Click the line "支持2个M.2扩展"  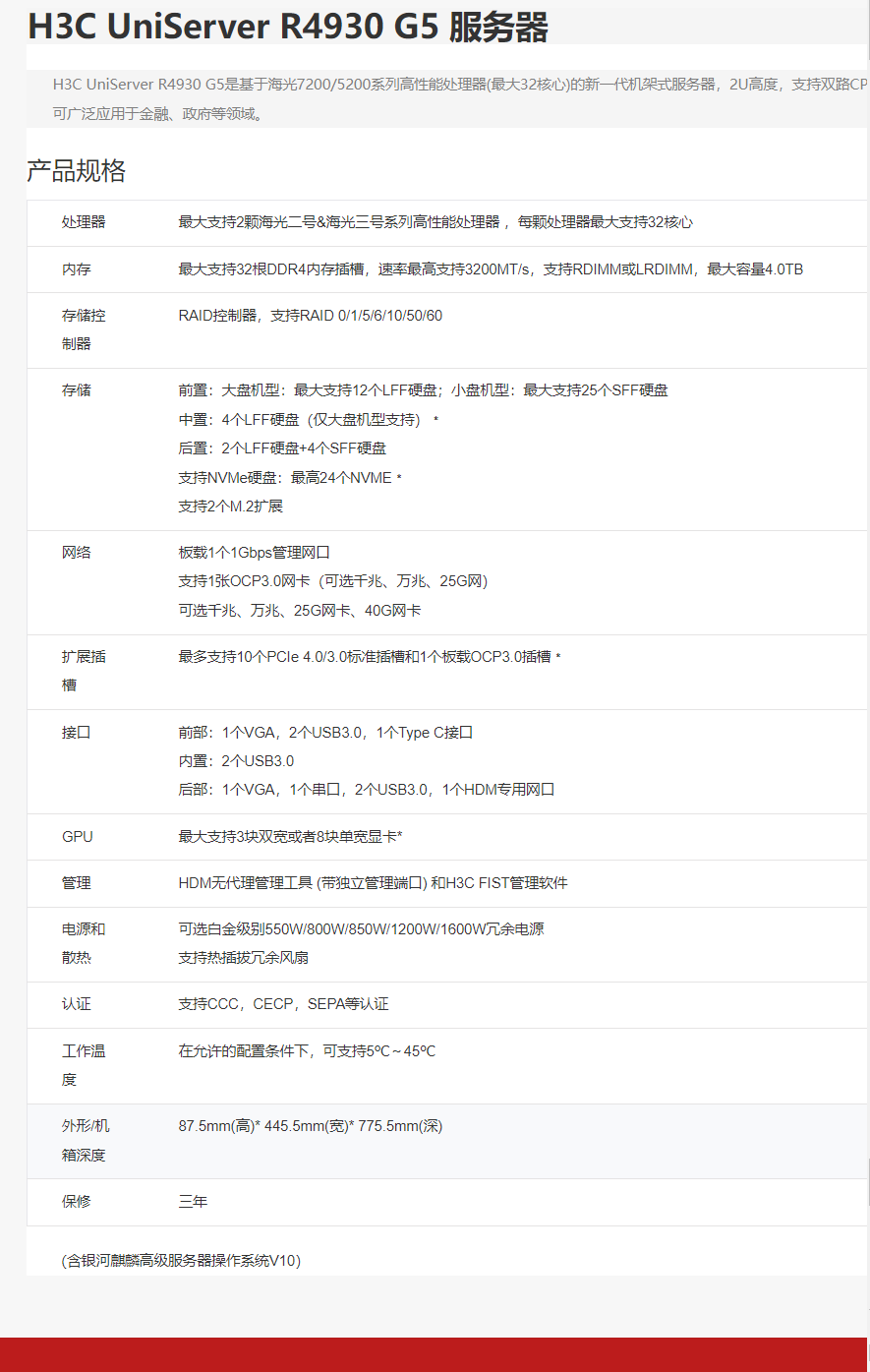pos(231,507)
